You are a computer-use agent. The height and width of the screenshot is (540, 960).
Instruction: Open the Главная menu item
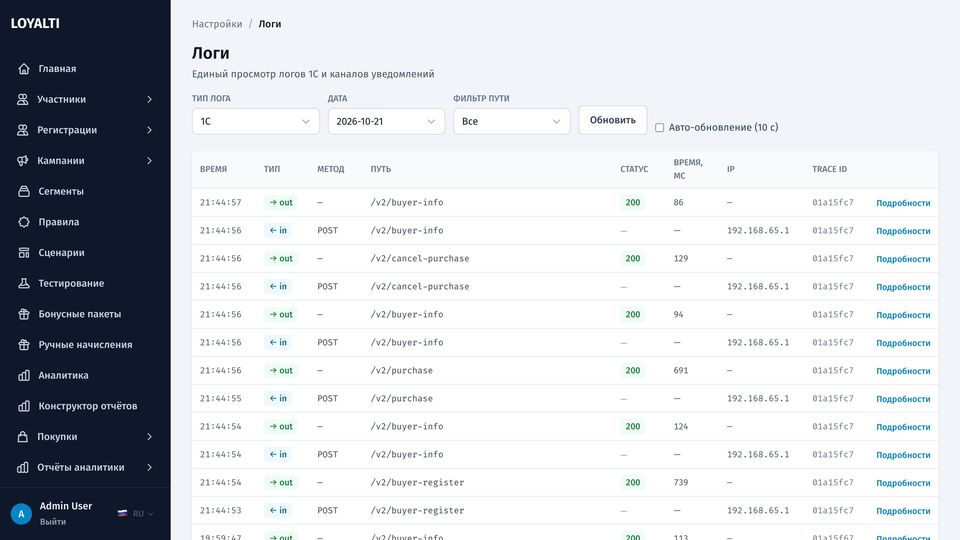pyautogui.click(x=85, y=69)
